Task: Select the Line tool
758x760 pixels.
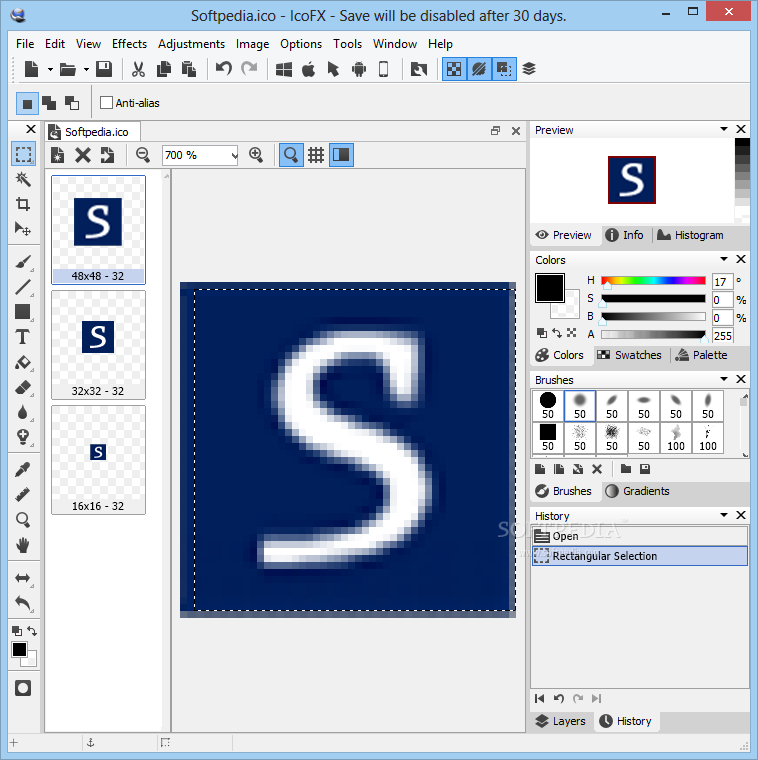Action: 23,287
